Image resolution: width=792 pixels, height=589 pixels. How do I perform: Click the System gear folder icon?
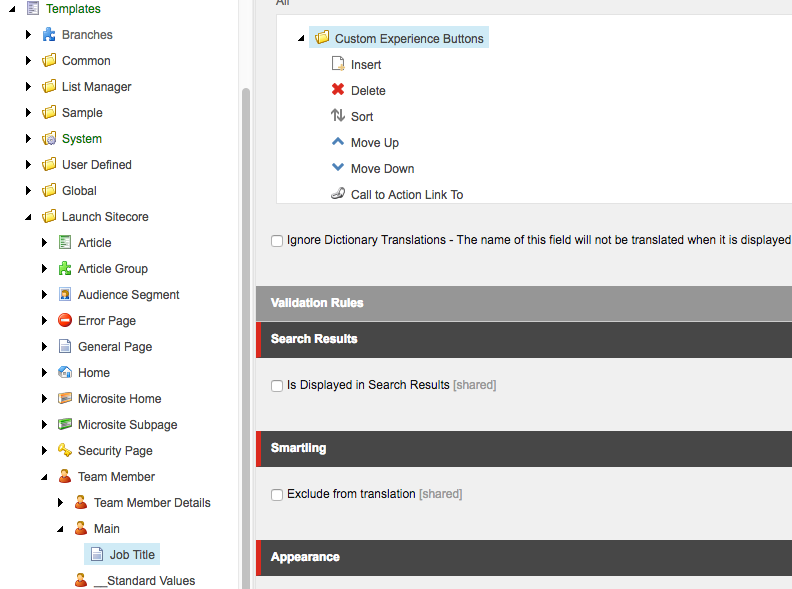[x=49, y=138]
